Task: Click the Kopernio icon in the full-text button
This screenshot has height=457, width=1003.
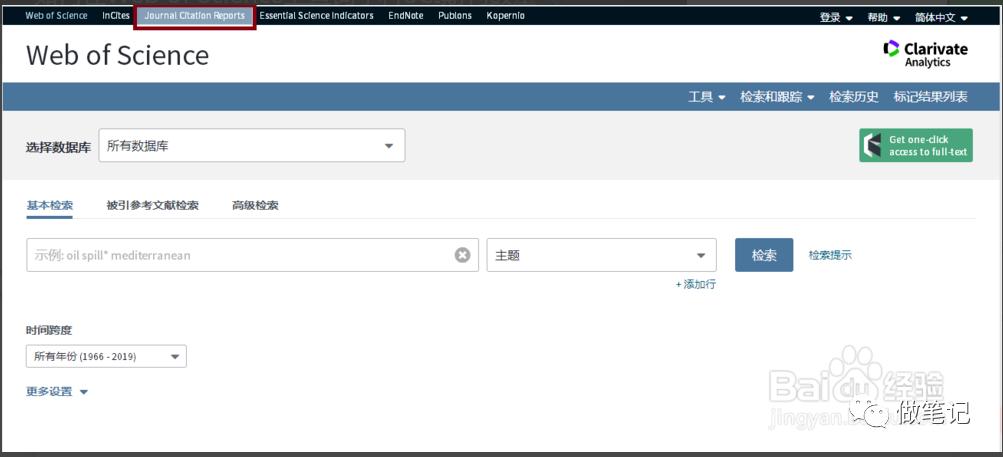Action: (873, 145)
